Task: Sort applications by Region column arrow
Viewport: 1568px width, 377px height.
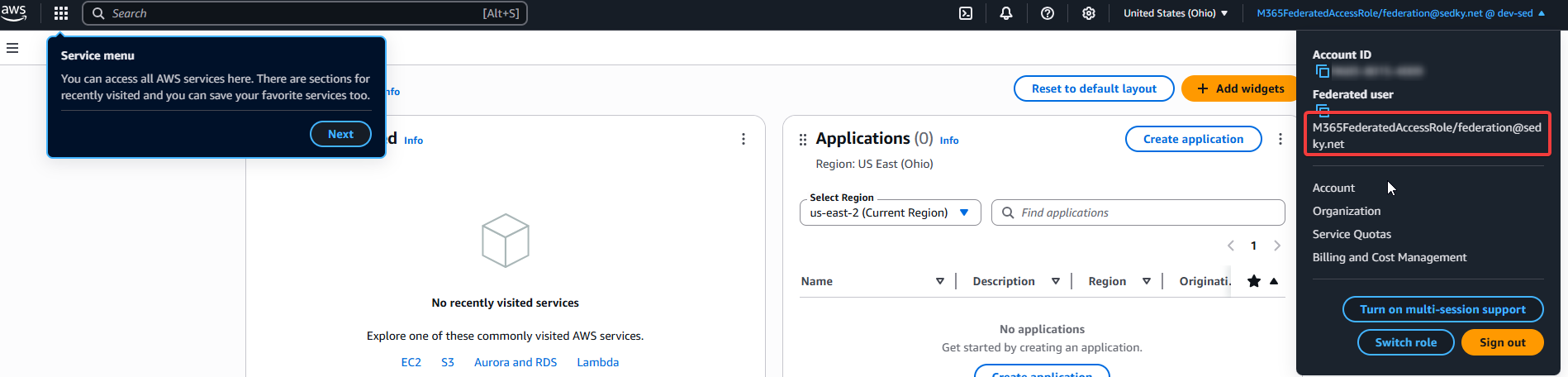Action: click(x=1146, y=281)
